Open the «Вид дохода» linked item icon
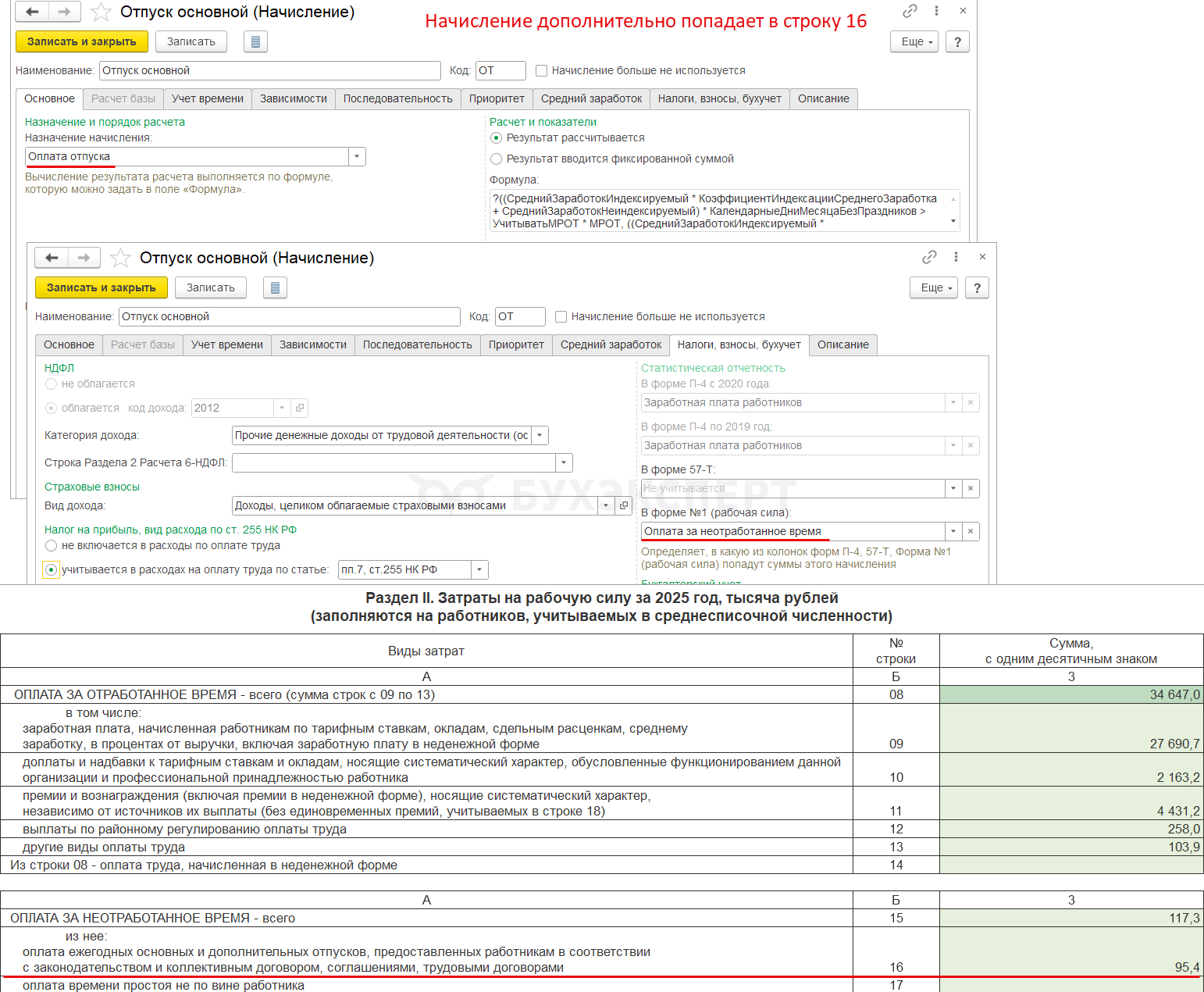1204x992 pixels. (x=624, y=505)
